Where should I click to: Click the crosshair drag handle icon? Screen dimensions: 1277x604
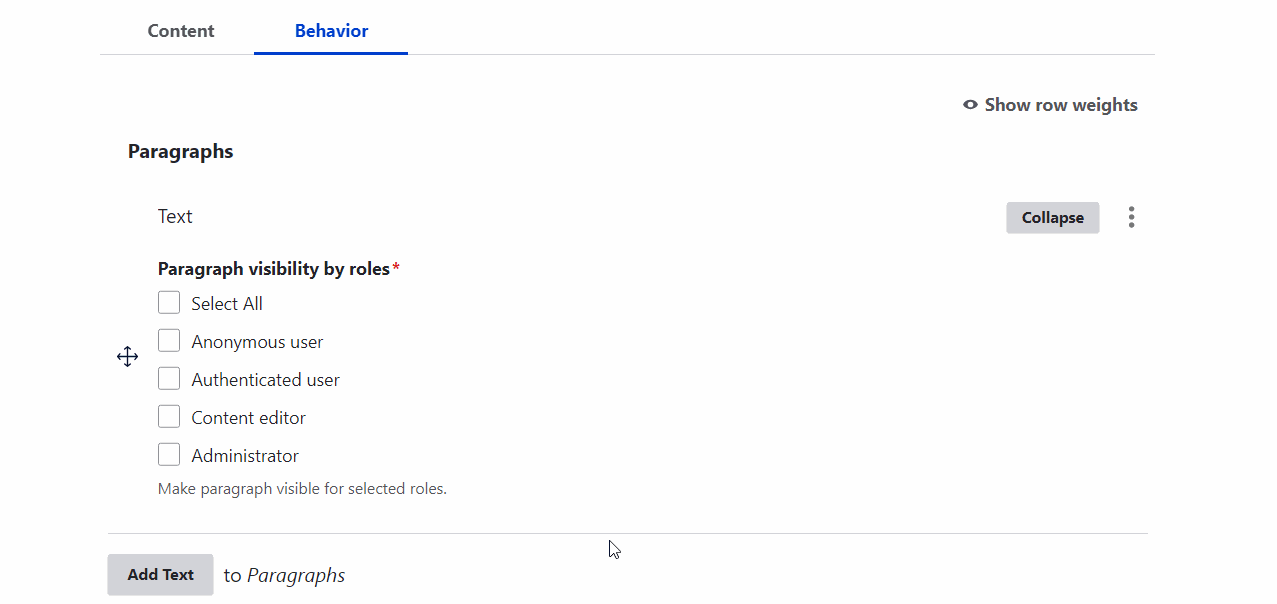pyautogui.click(x=127, y=356)
